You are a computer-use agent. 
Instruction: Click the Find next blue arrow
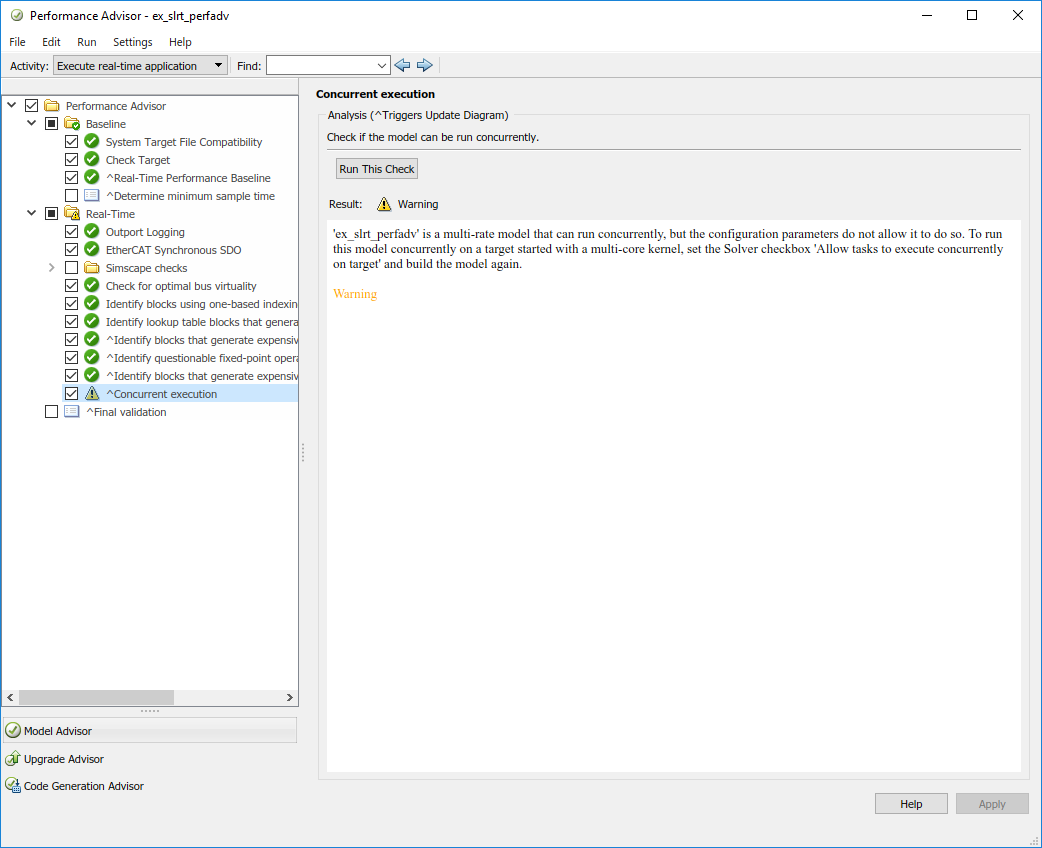pos(425,65)
